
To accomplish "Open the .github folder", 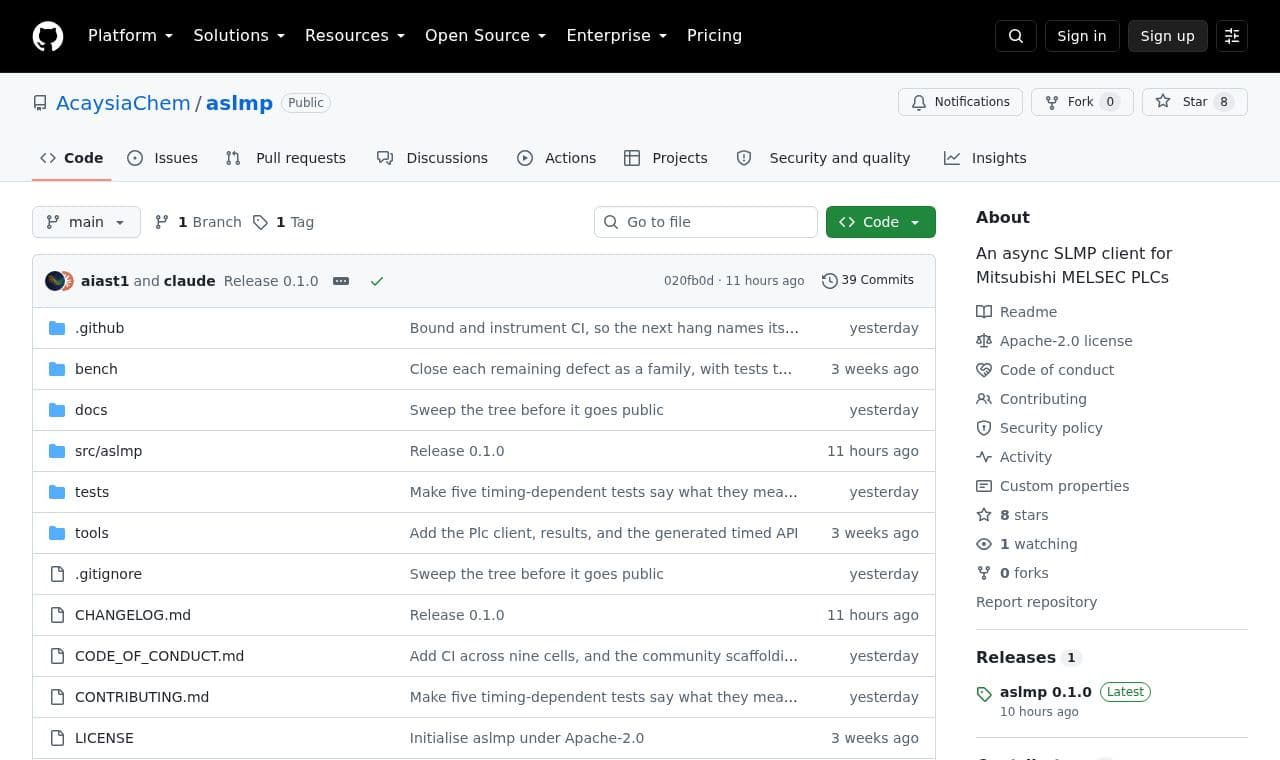I will [x=99, y=328].
